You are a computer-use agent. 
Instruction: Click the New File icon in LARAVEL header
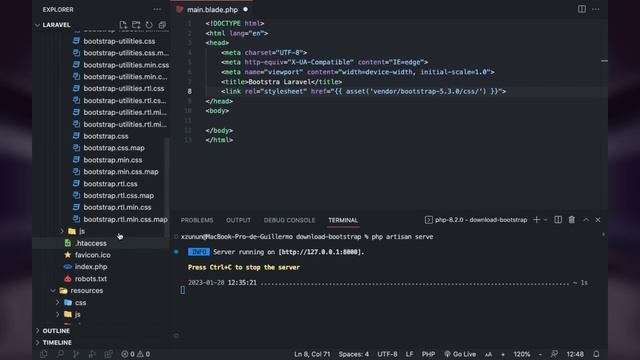(123, 25)
